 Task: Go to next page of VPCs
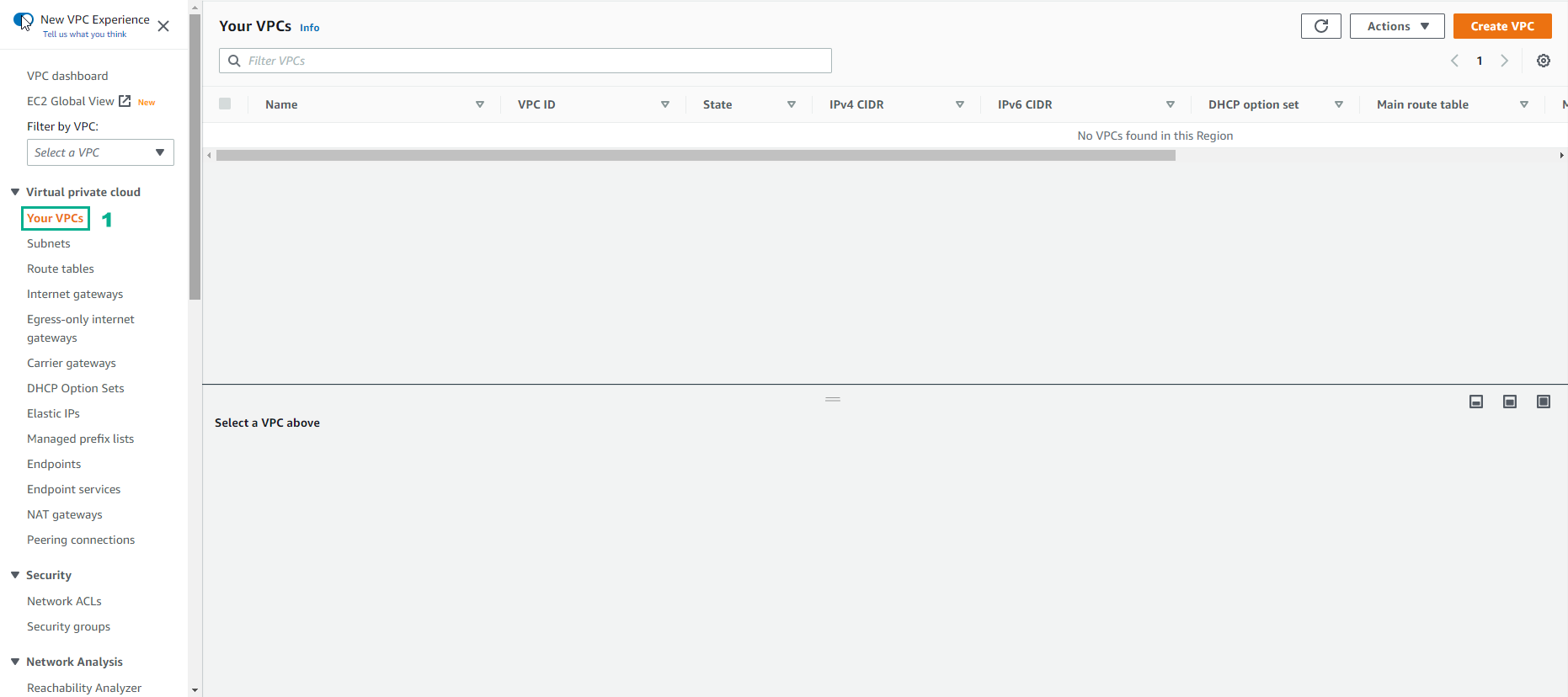1505,61
